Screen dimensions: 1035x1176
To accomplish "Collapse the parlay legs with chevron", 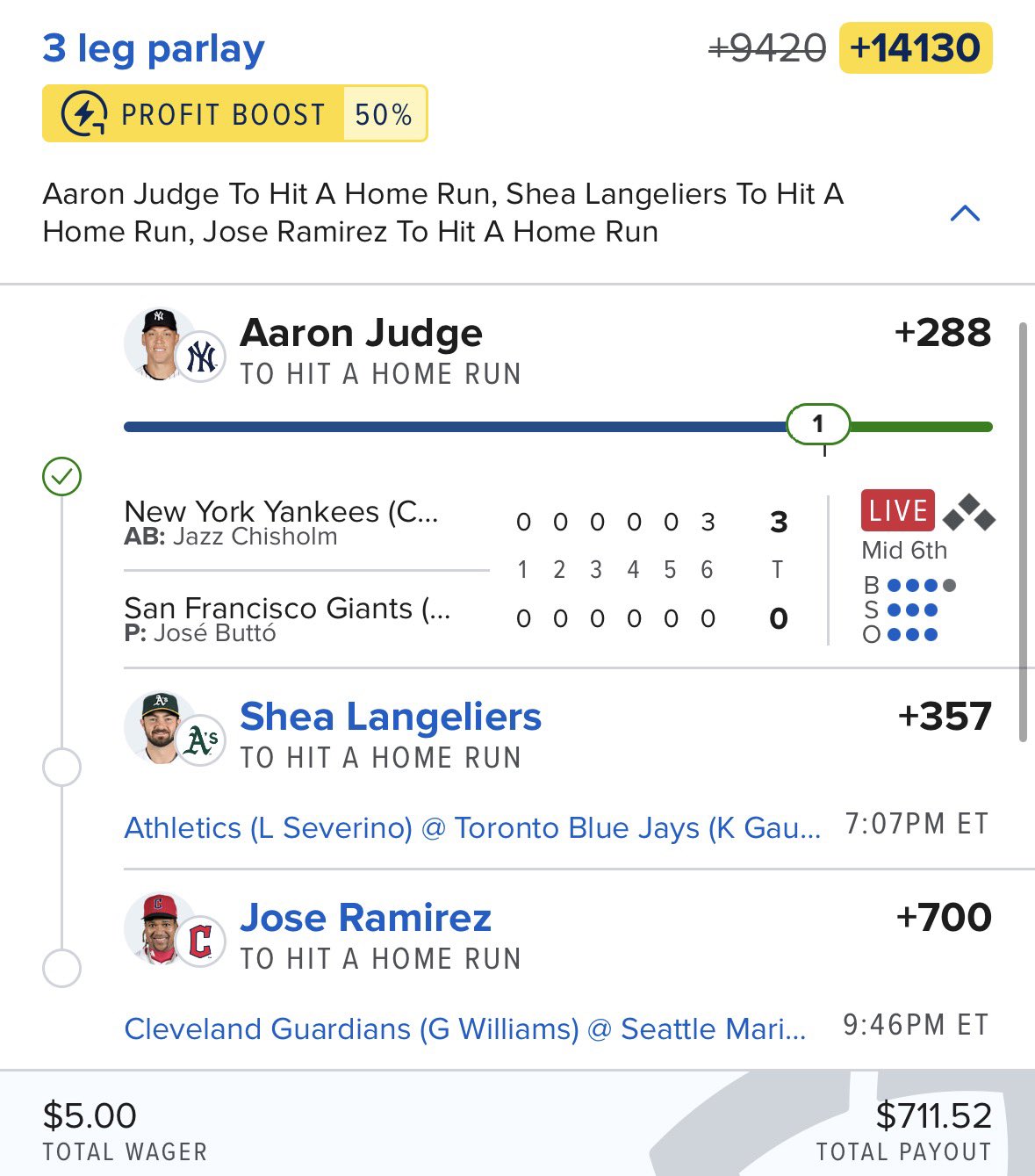I will coord(965,213).
